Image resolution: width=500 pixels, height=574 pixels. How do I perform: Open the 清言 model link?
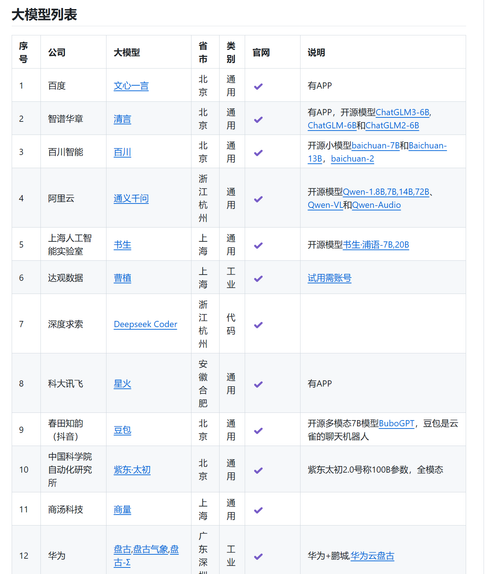point(122,119)
